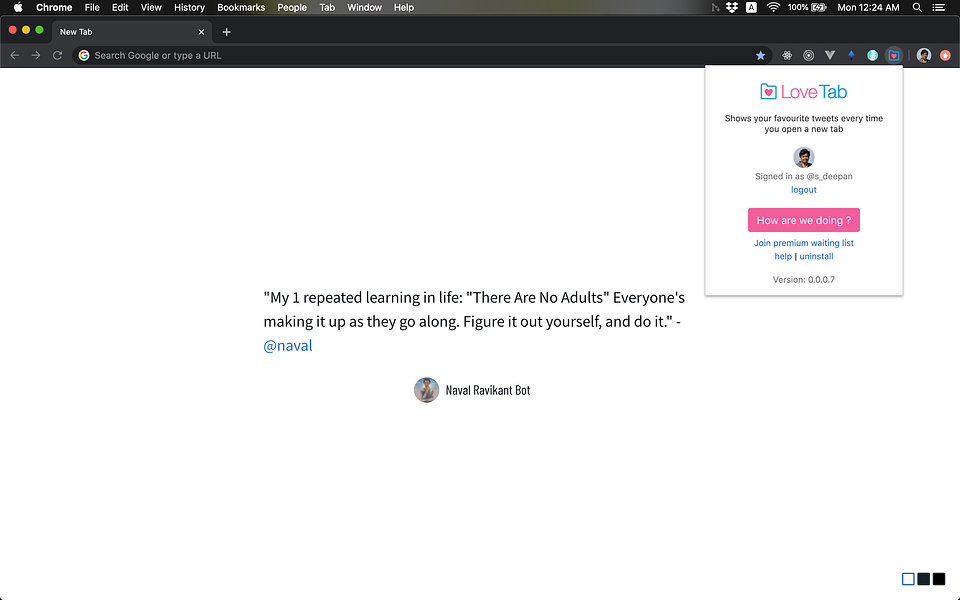Image resolution: width=960 pixels, height=600 pixels.
Task: Open the Edit menu
Action: click(120, 7)
